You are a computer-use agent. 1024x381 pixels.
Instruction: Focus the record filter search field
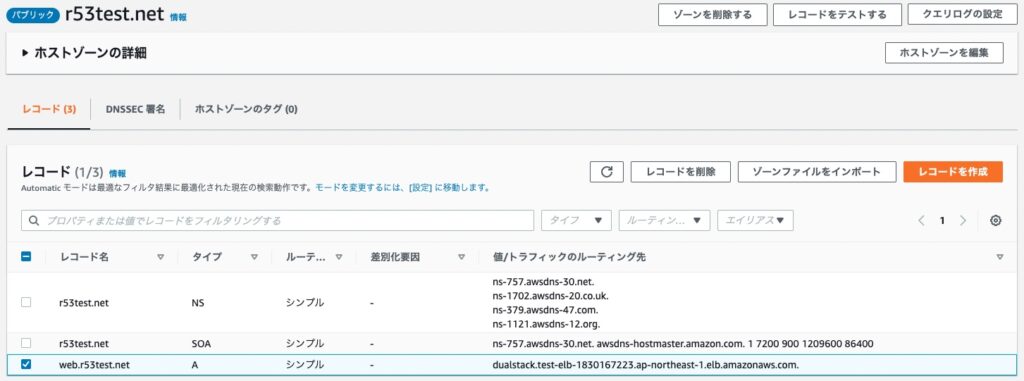tap(278, 220)
